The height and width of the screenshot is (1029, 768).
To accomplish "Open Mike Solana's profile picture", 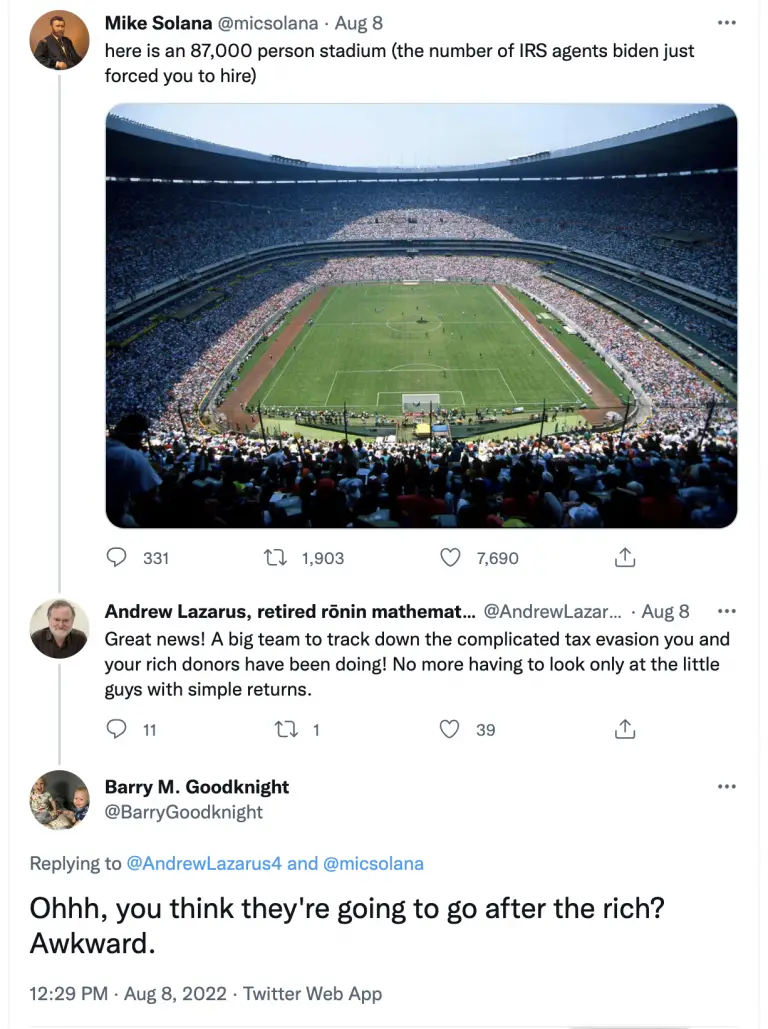I will pos(59,40).
